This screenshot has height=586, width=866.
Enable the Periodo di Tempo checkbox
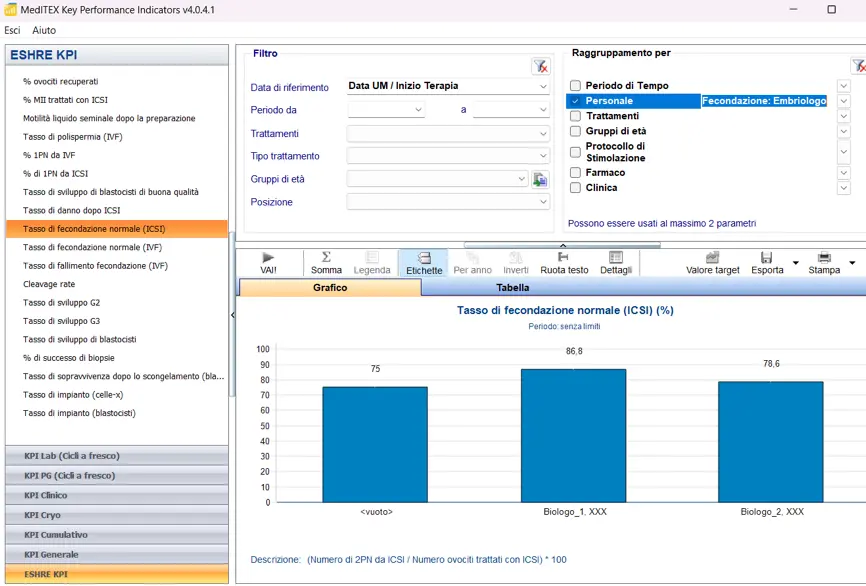(575, 86)
